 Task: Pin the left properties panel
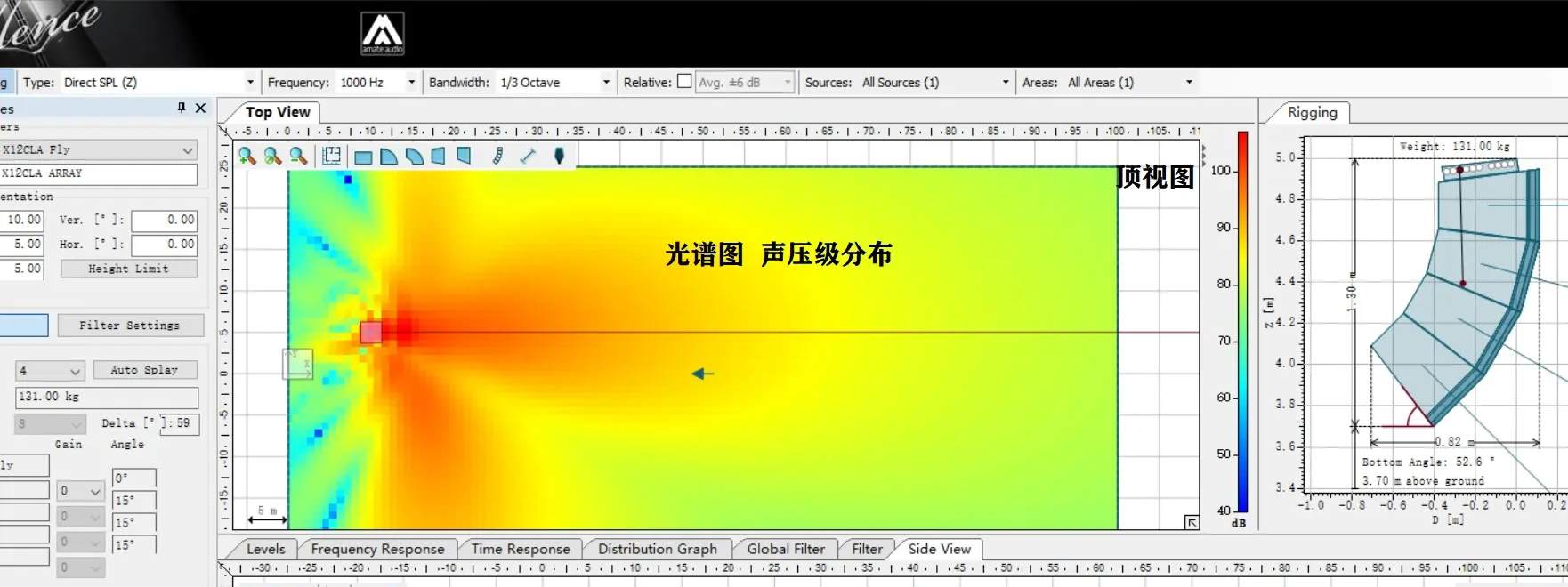pyautogui.click(x=182, y=108)
